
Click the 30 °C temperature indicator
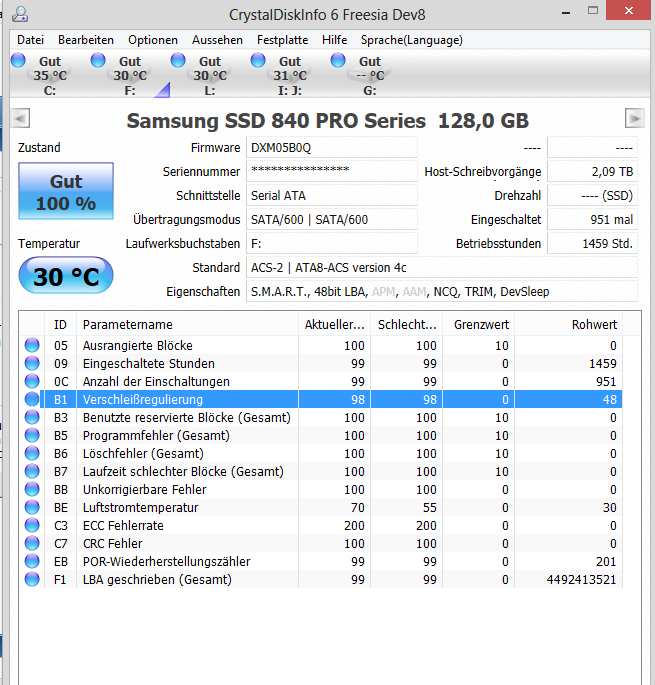[66, 276]
